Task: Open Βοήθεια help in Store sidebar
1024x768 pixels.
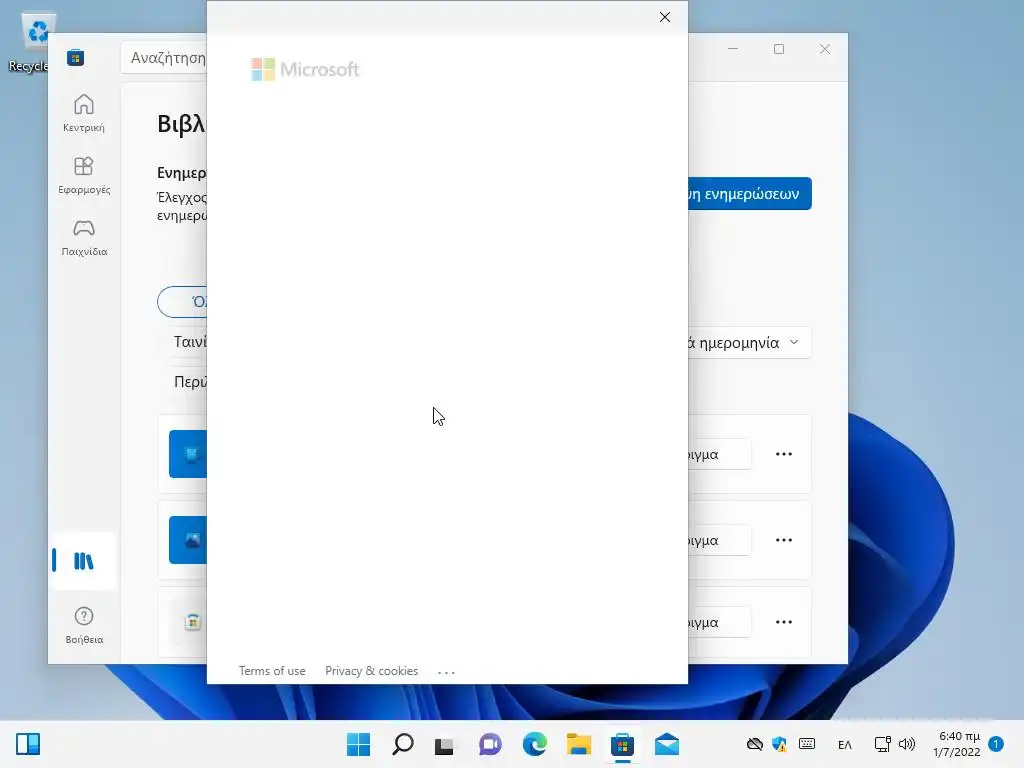Action: tap(84, 625)
